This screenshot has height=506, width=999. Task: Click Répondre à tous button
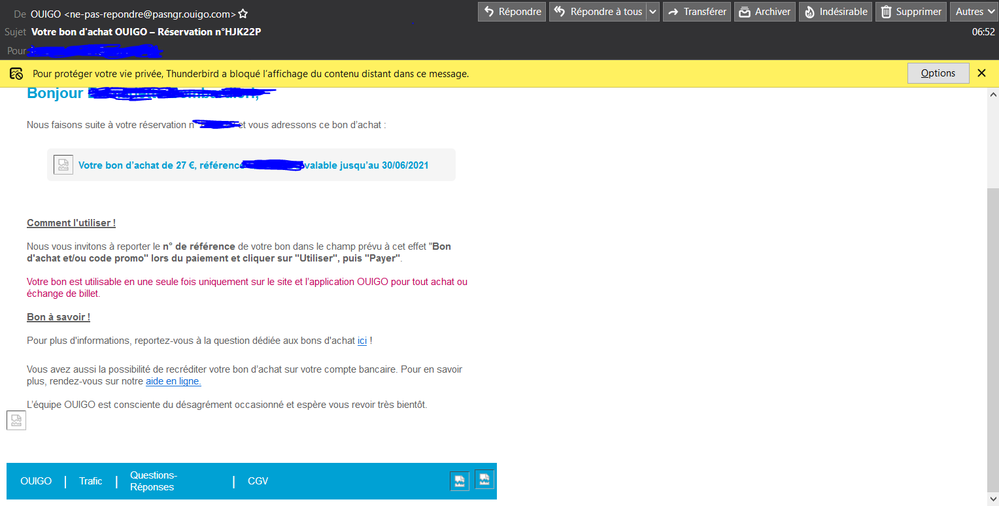click(598, 11)
